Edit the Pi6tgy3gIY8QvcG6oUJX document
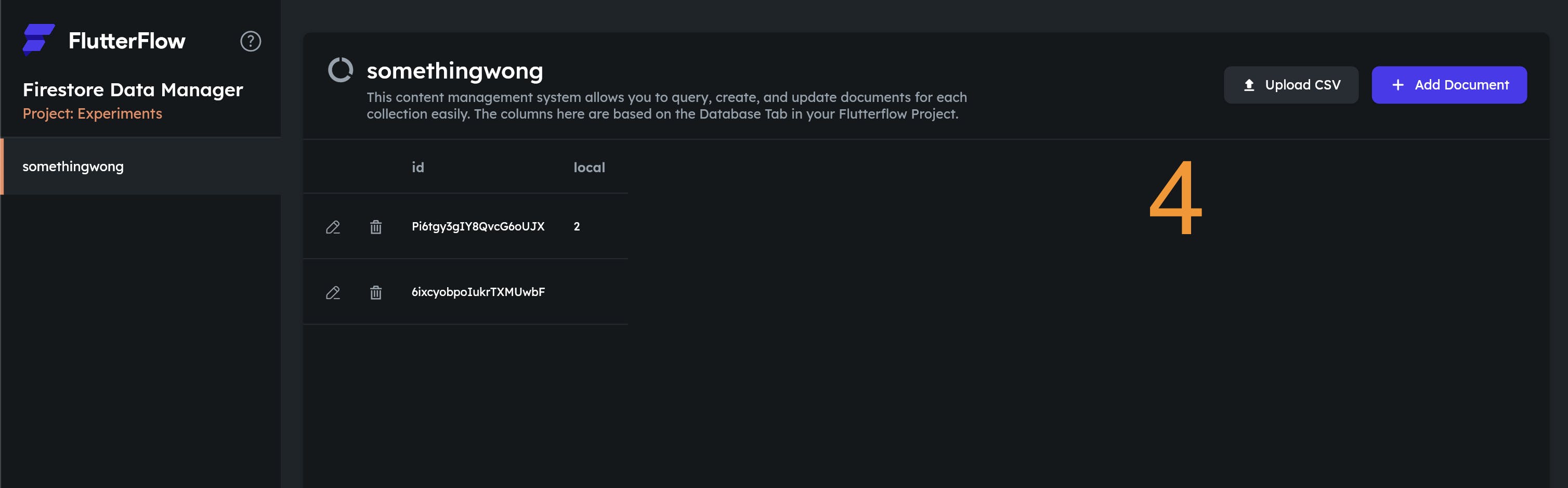The height and width of the screenshot is (488, 1568). (x=332, y=227)
